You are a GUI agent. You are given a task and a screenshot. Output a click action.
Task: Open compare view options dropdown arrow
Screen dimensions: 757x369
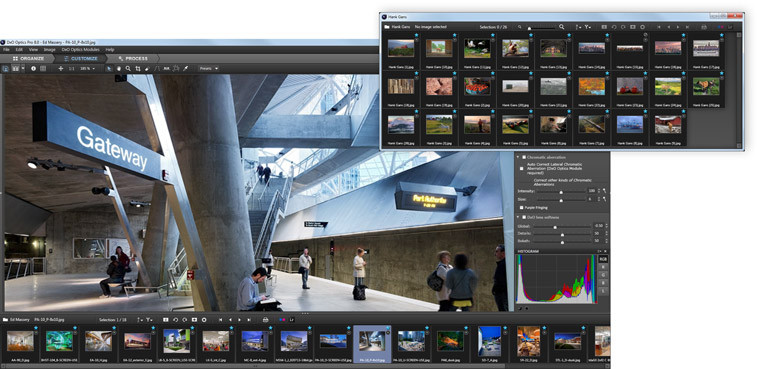point(23,69)
